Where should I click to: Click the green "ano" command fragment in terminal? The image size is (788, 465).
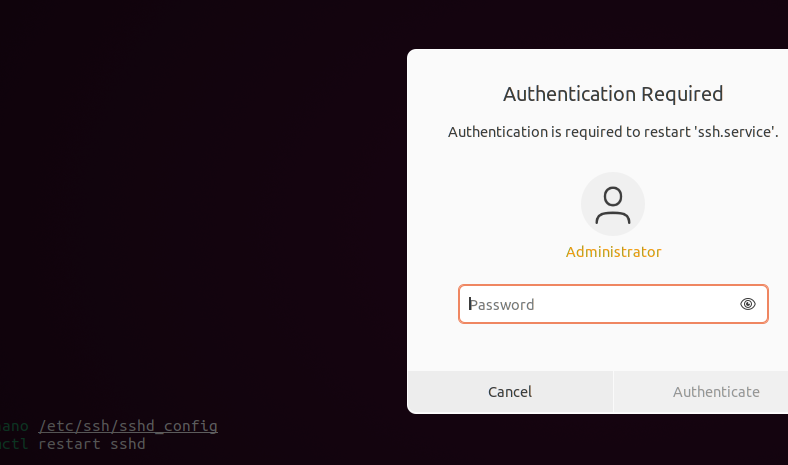[15, 426]
